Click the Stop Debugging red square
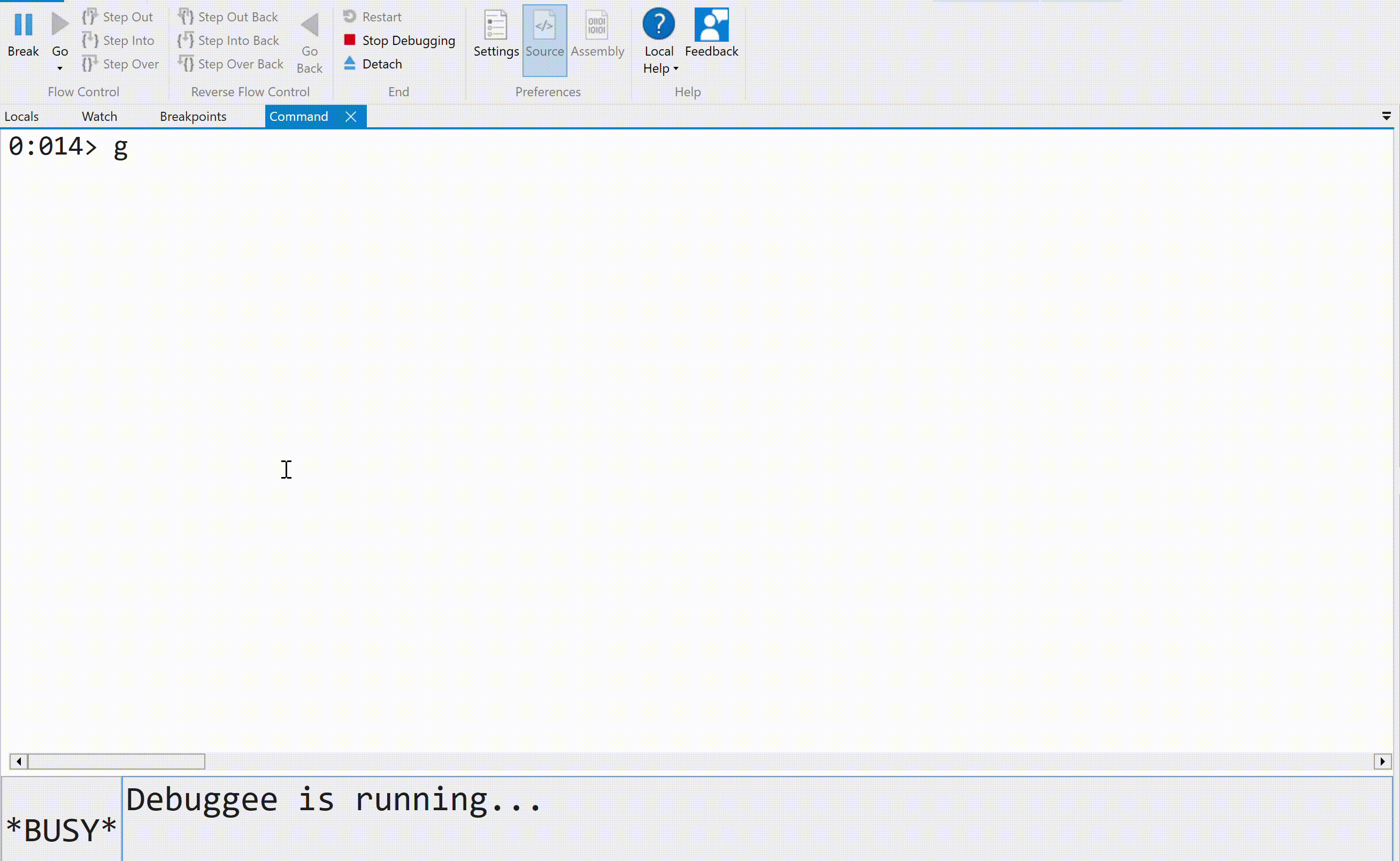This screenshot has height=861, width=1400. (350, 40)
